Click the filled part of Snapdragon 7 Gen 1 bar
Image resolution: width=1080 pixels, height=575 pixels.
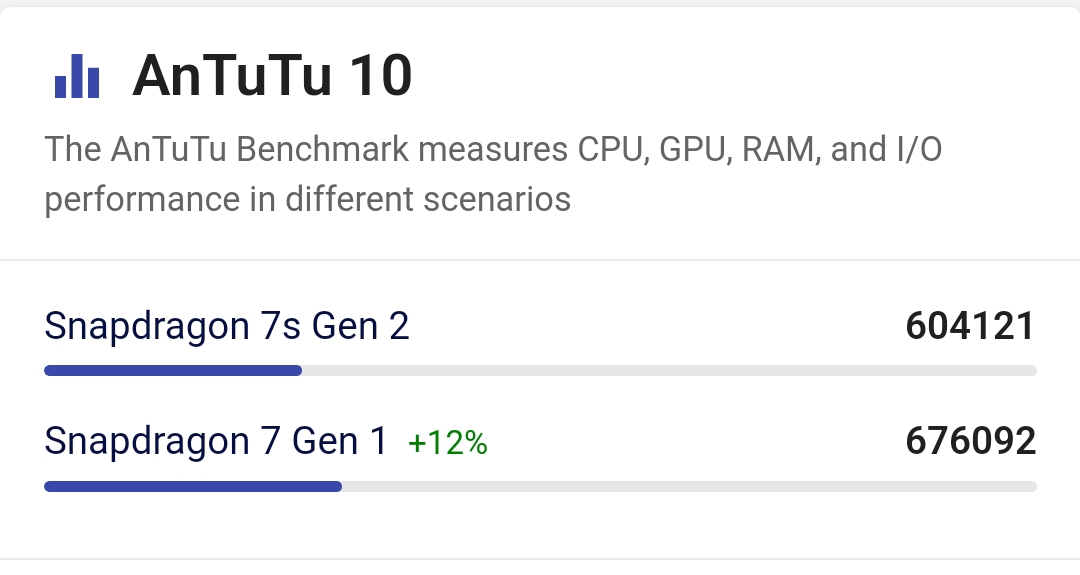(192, 486)
